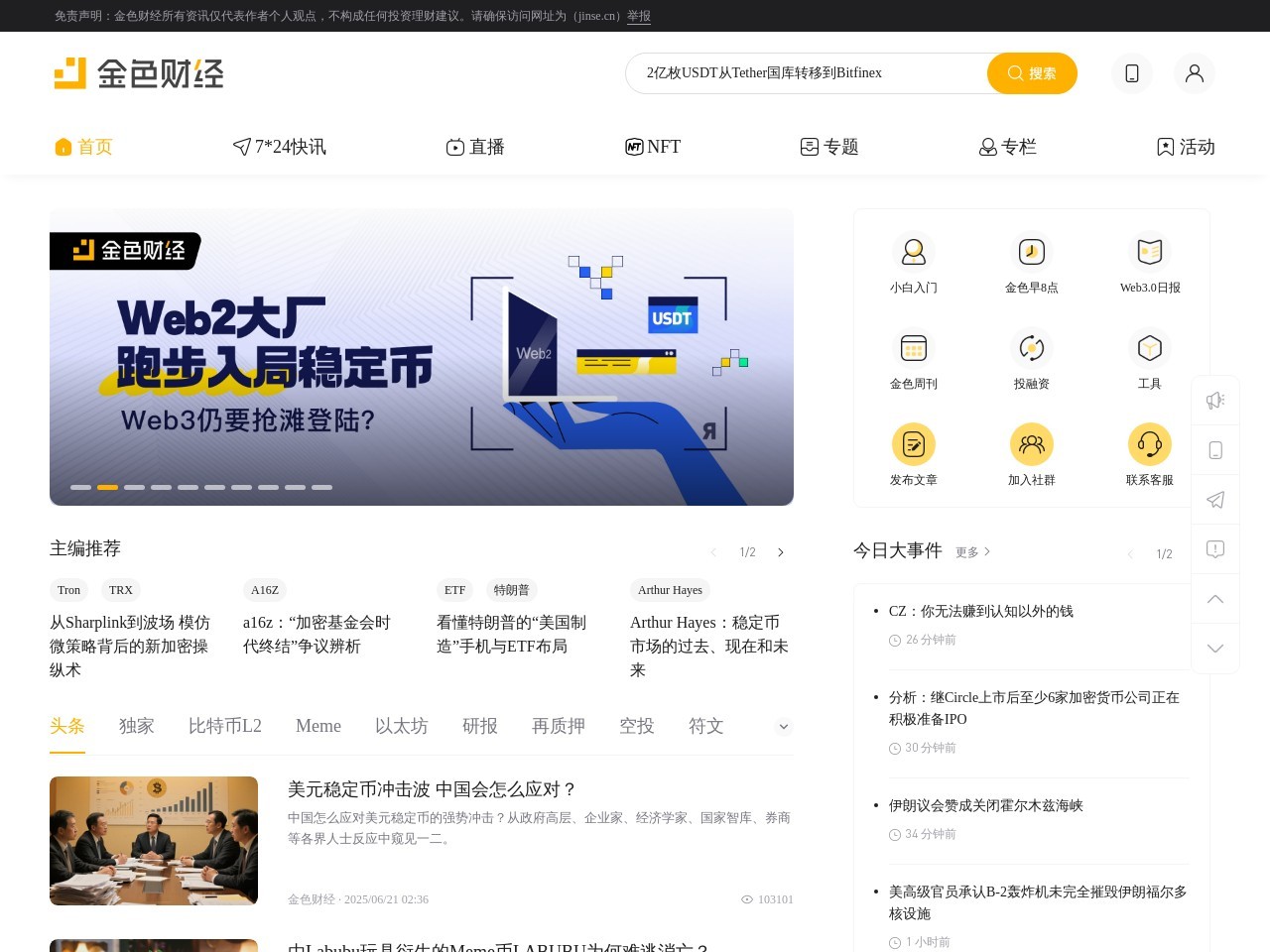Open a16z 加密基金会时代终结 article
Image resolution: width=1270 pixels, height=952 pixels.
coord(317,635)
